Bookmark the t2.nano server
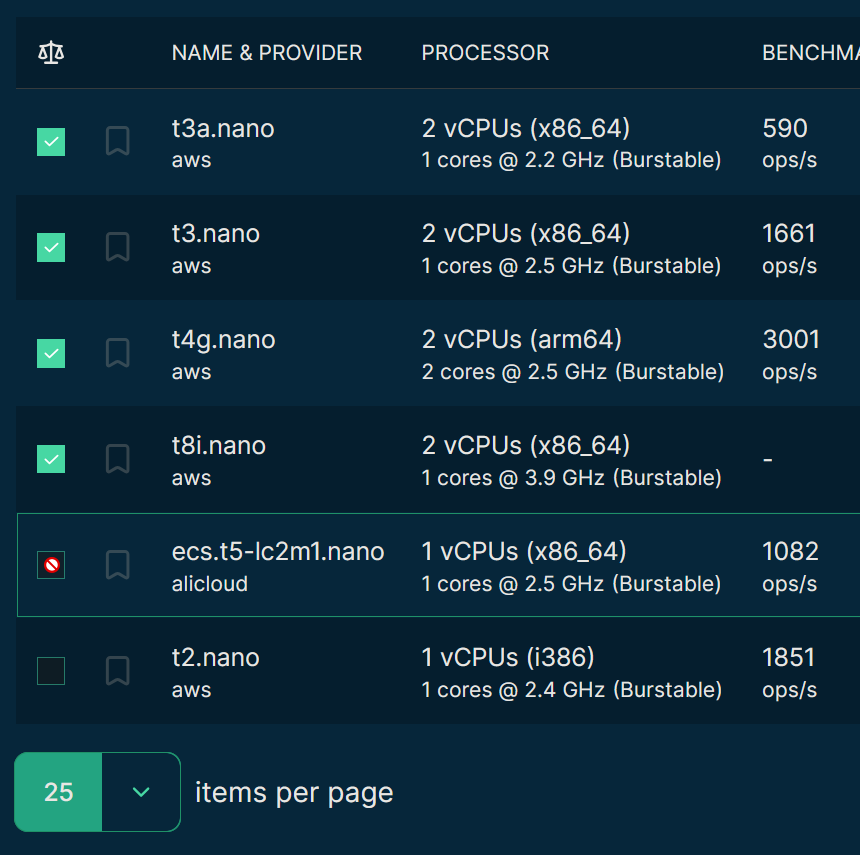The height and width of the screenshot is (855, 860). (117, 671)
